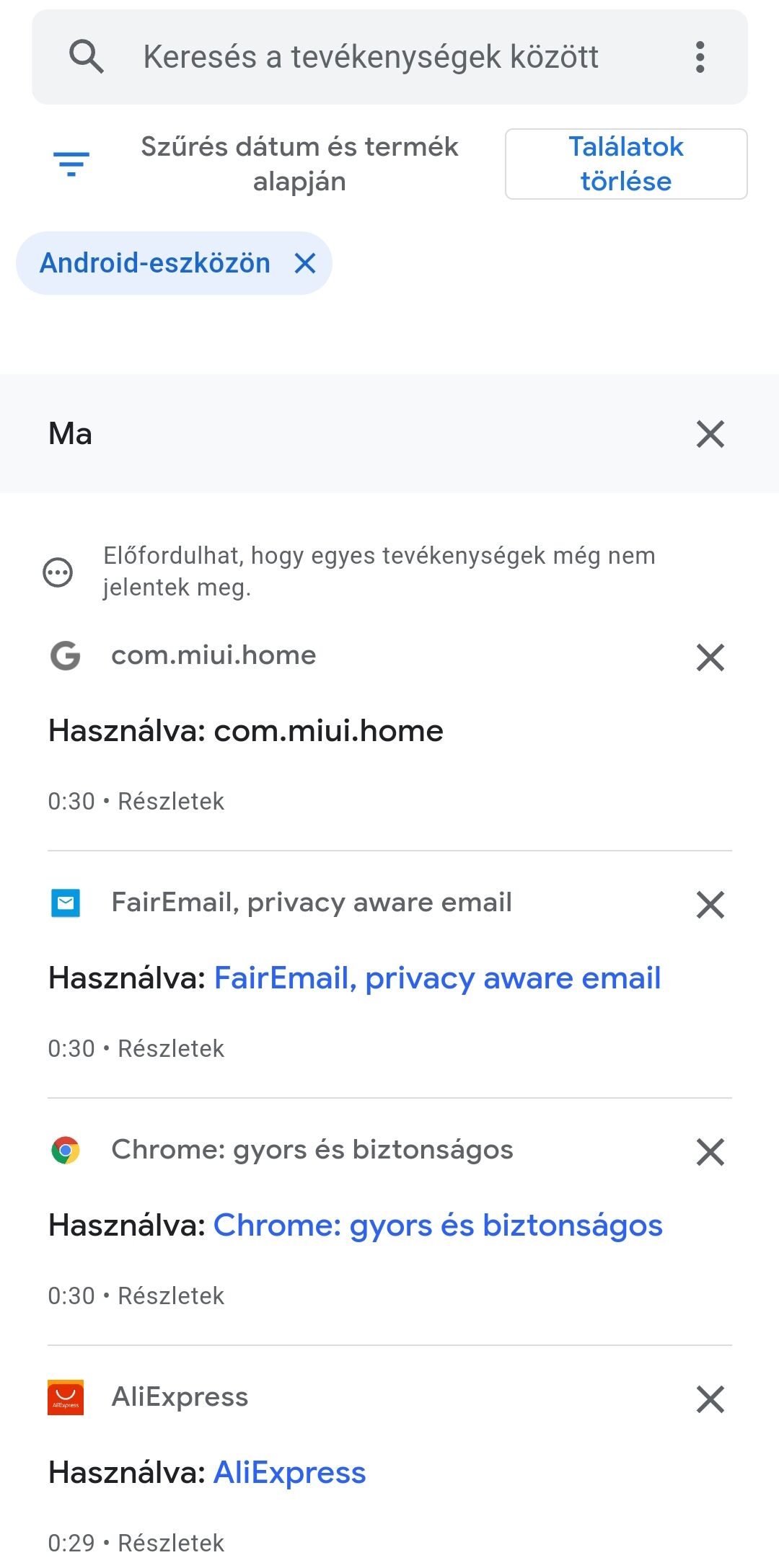Tap the Google G icon
The image size is (779, 1568).
coord(66,655)
